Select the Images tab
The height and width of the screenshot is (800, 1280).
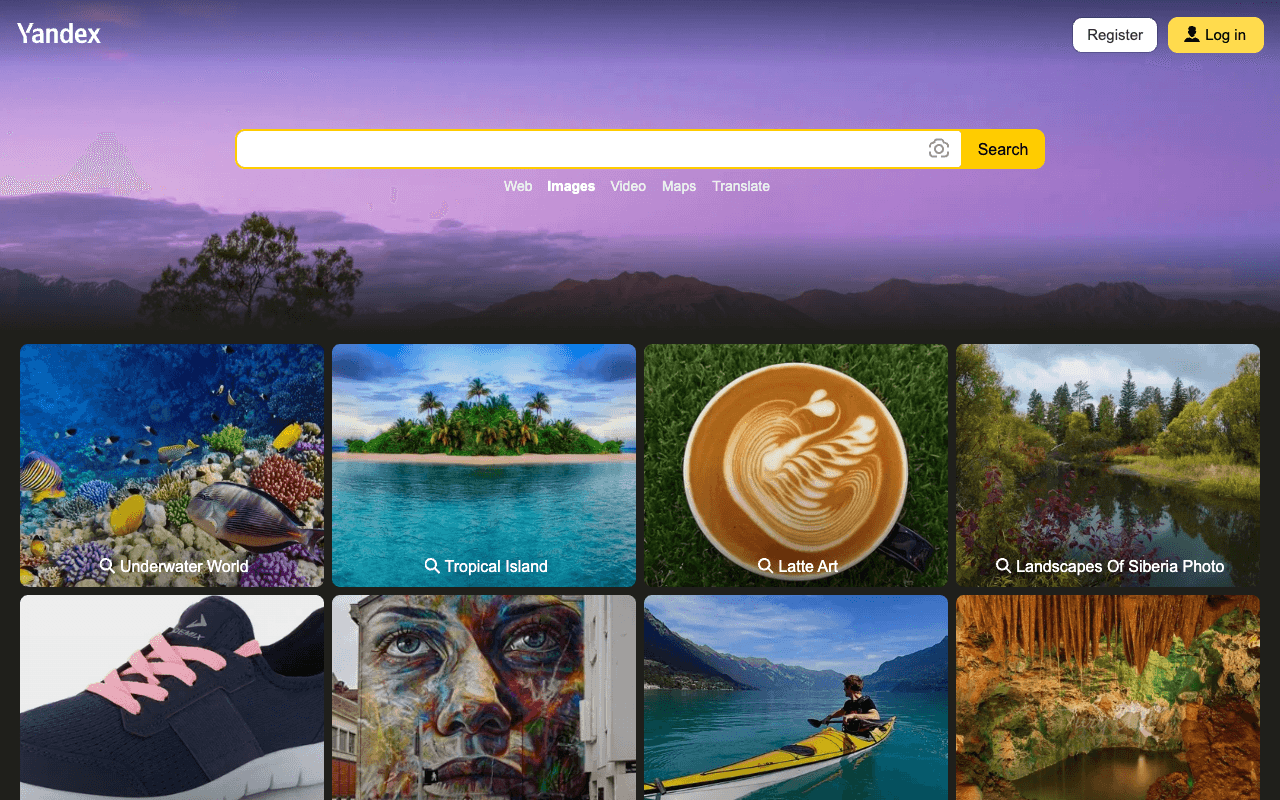571,186
